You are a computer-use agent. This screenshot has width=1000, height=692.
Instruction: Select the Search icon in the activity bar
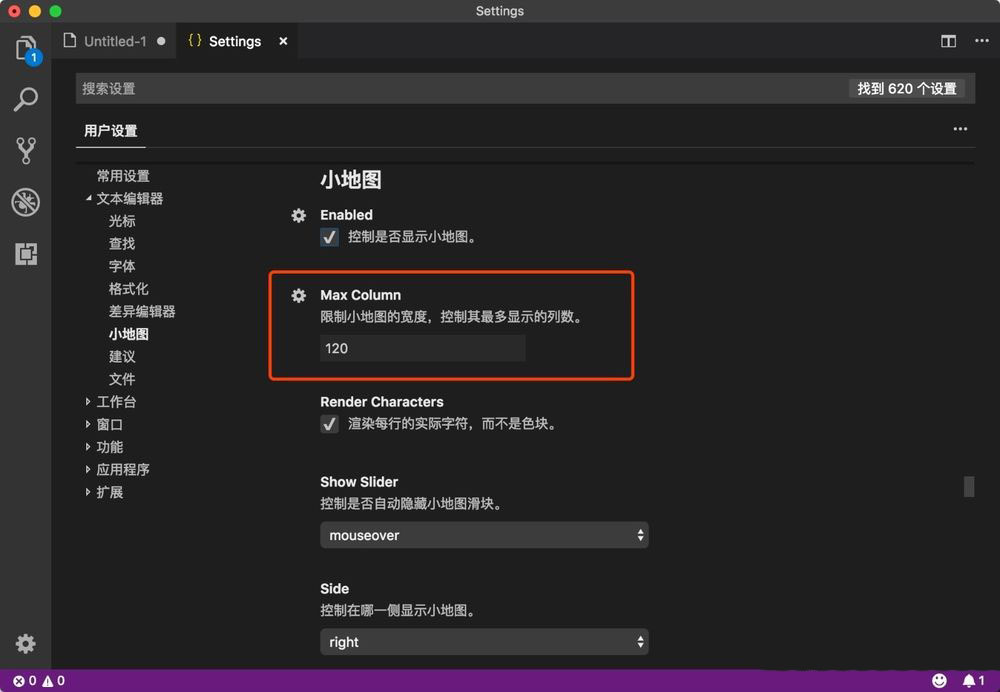(x=26, y=99)
